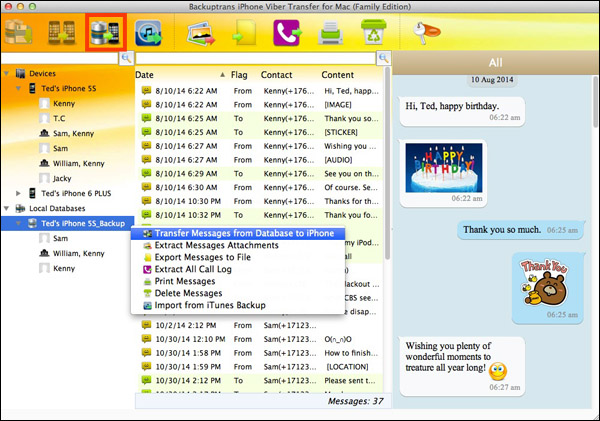
Task: Select contact T.C in device tree
Action: [x=59, y=118]
